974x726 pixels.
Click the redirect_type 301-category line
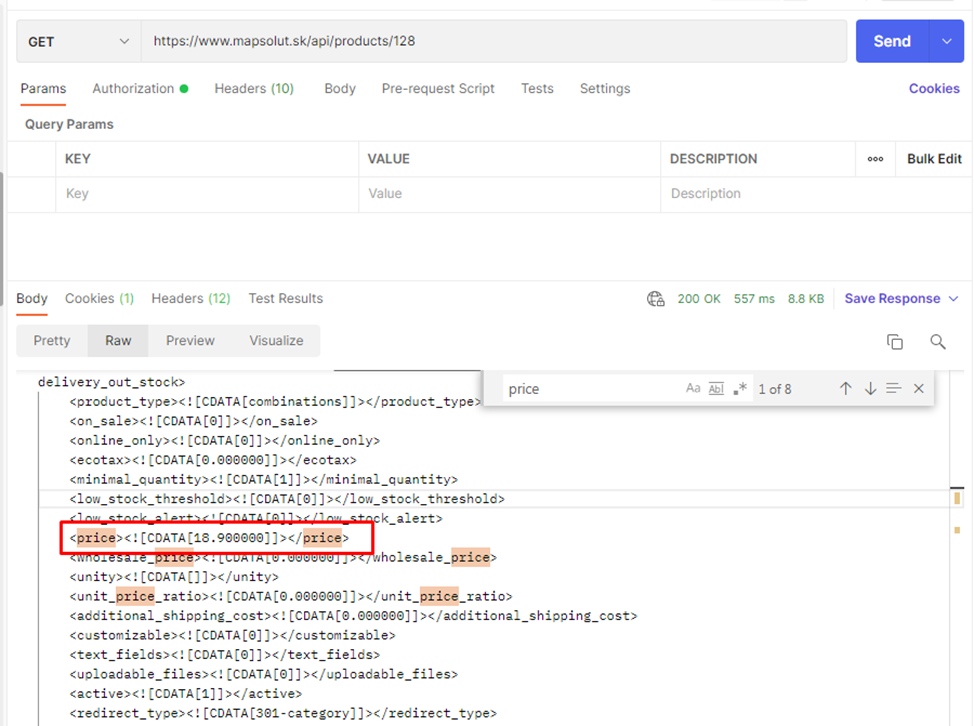[x=283, y=713]
